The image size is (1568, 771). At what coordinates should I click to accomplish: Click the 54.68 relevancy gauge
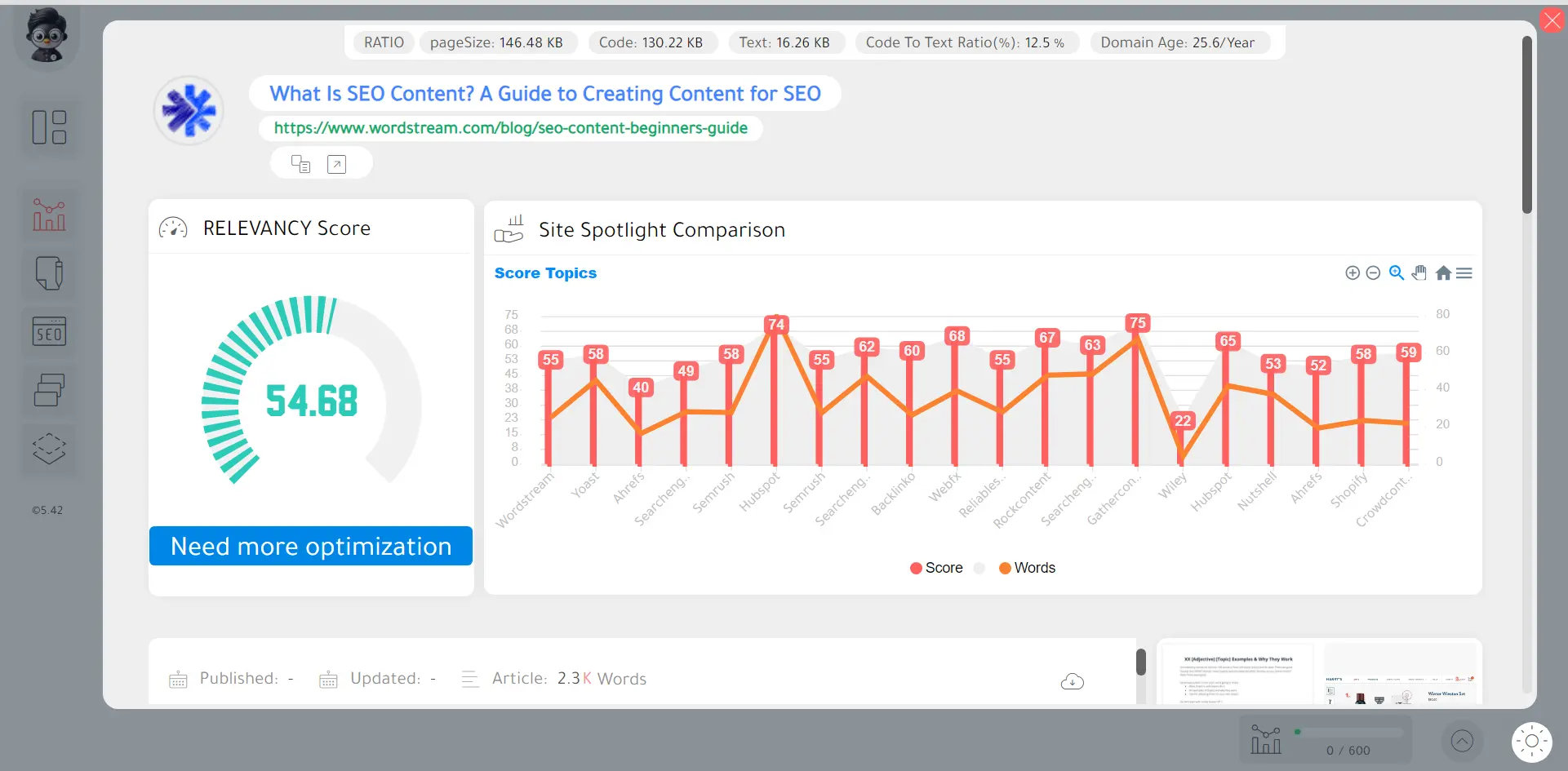[x=311, y=390]
